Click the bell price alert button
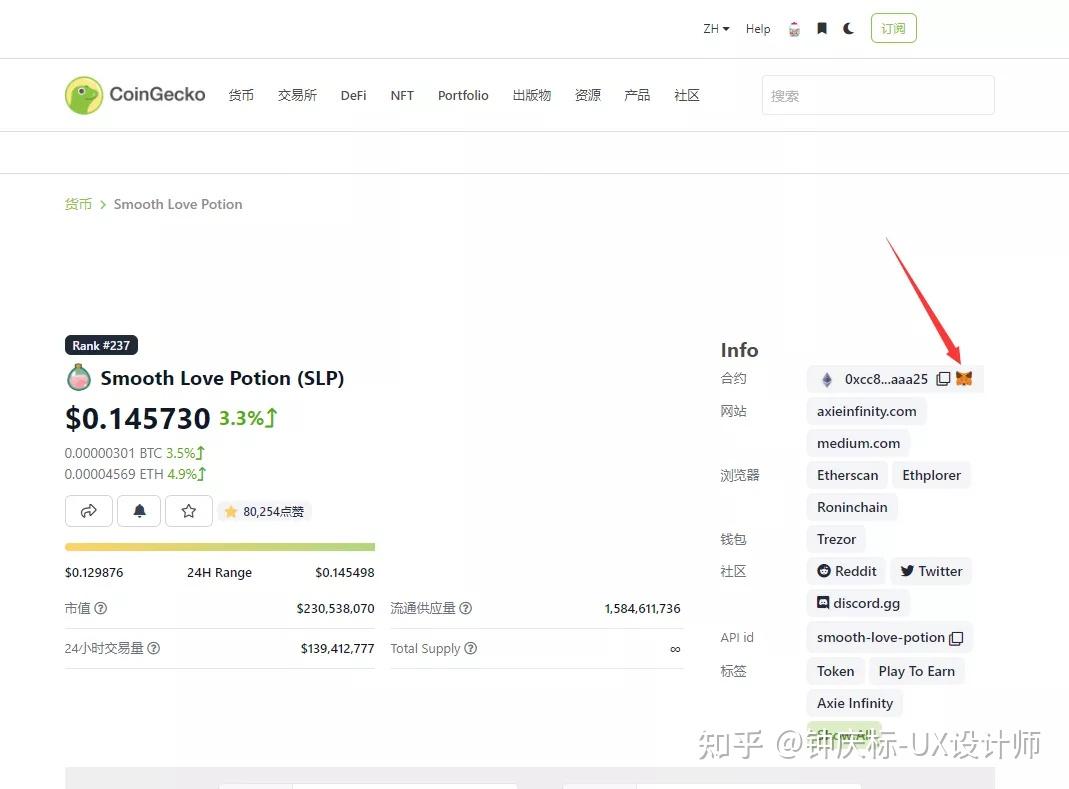 point(139,511)
